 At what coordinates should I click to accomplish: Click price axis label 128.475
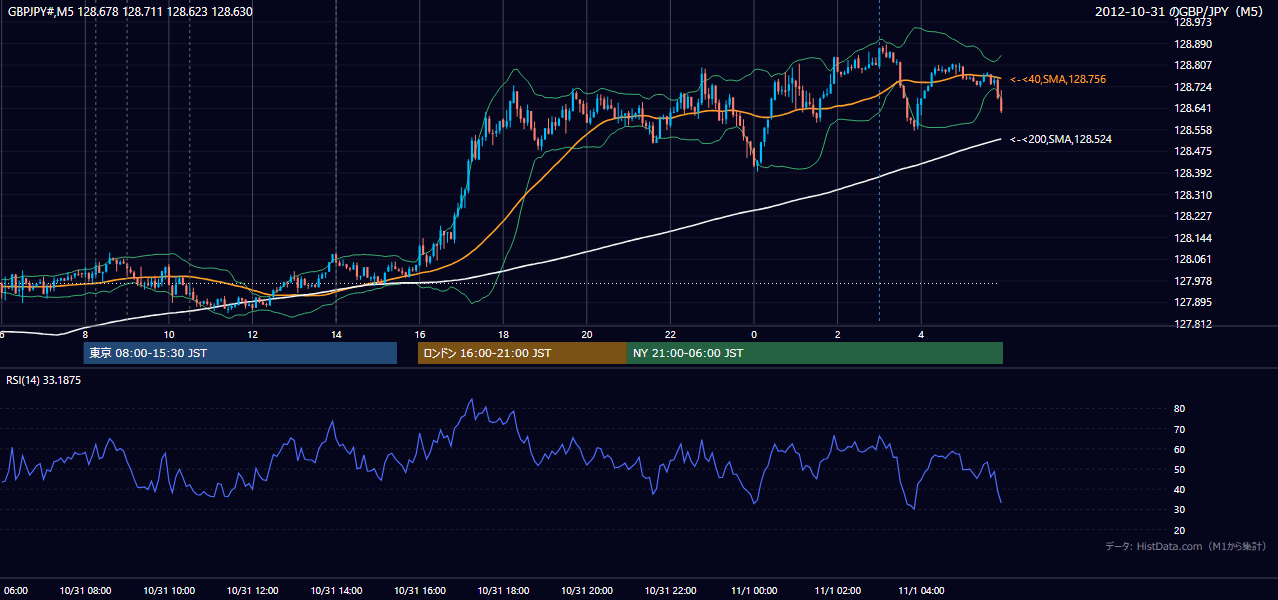1192,151
